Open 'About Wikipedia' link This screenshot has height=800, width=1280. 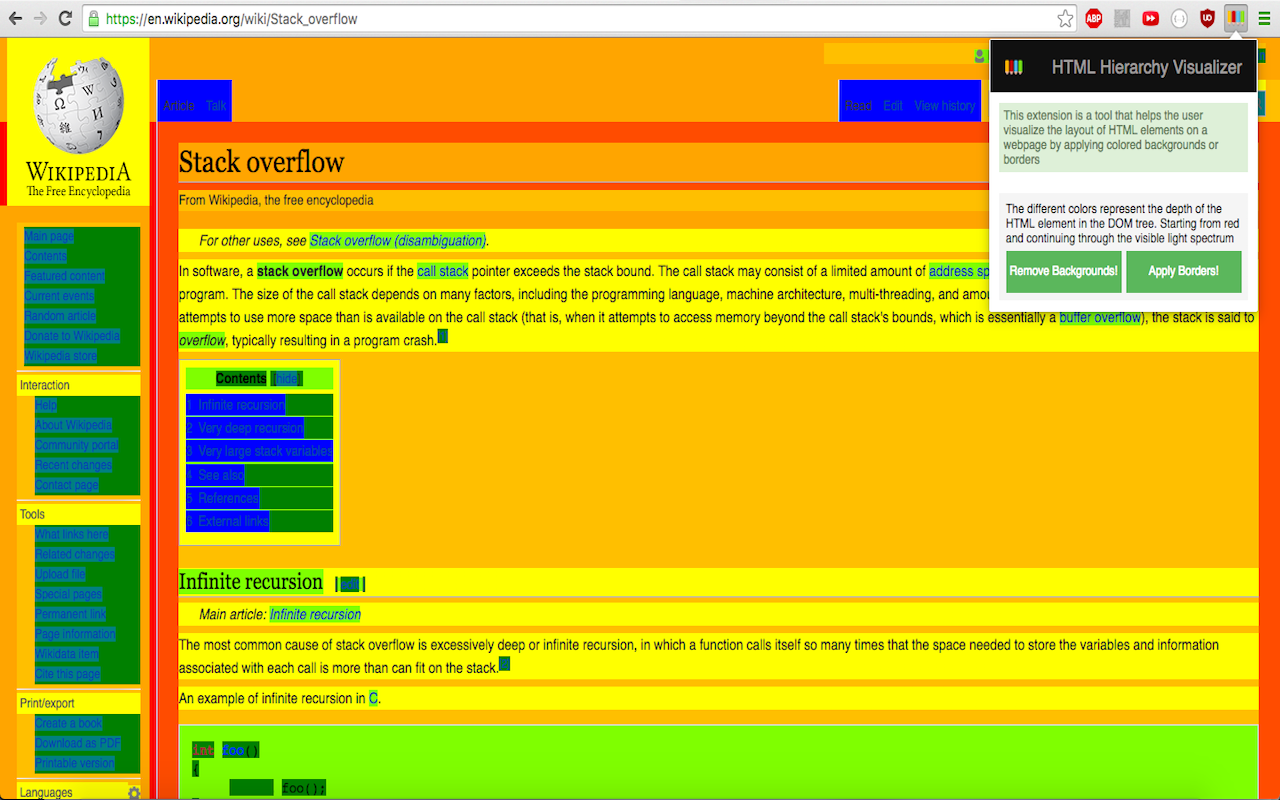[73, 425]
